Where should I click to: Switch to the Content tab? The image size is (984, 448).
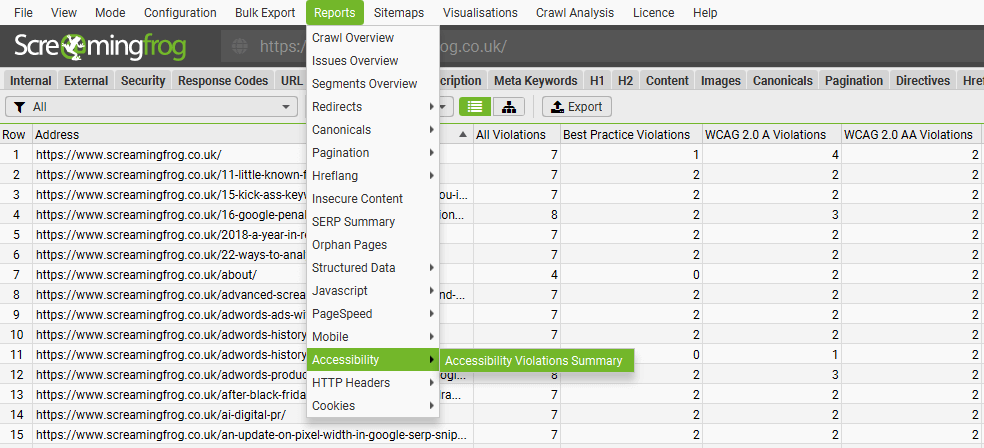(x=667, y=80)
